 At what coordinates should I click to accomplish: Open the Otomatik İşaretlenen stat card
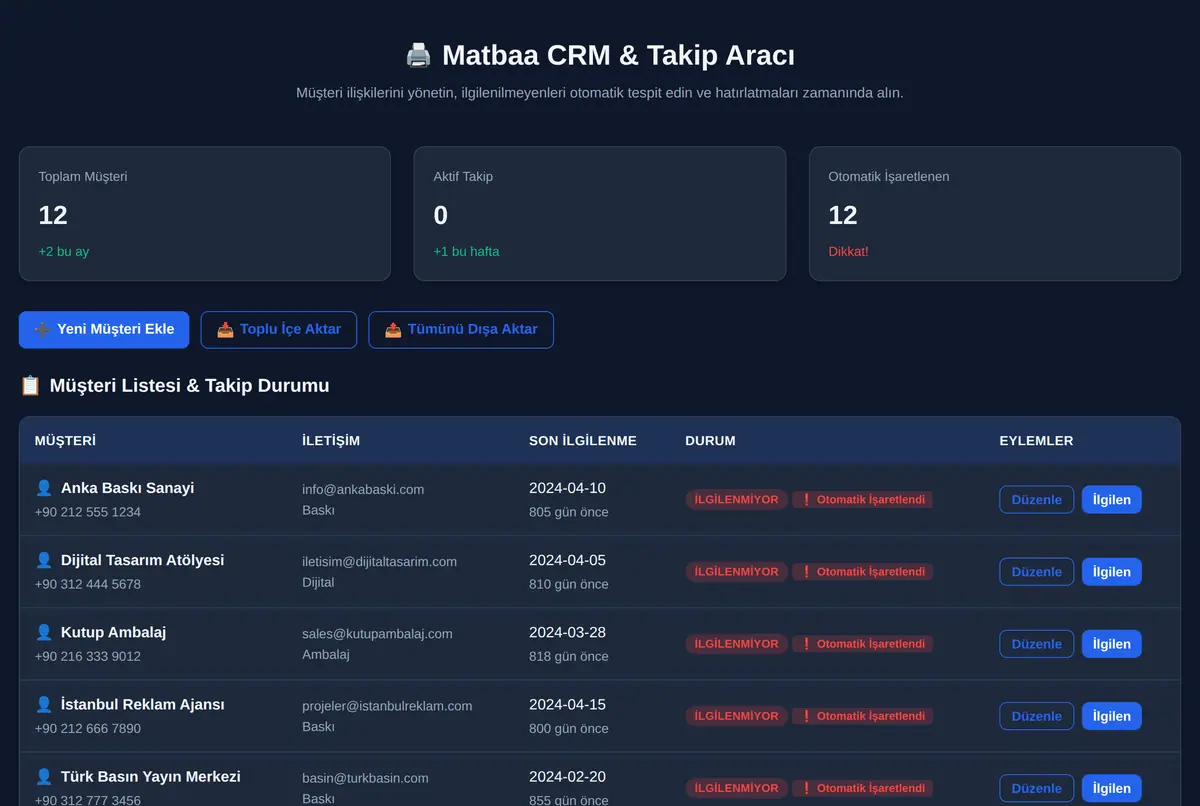(x=995, y=214)
